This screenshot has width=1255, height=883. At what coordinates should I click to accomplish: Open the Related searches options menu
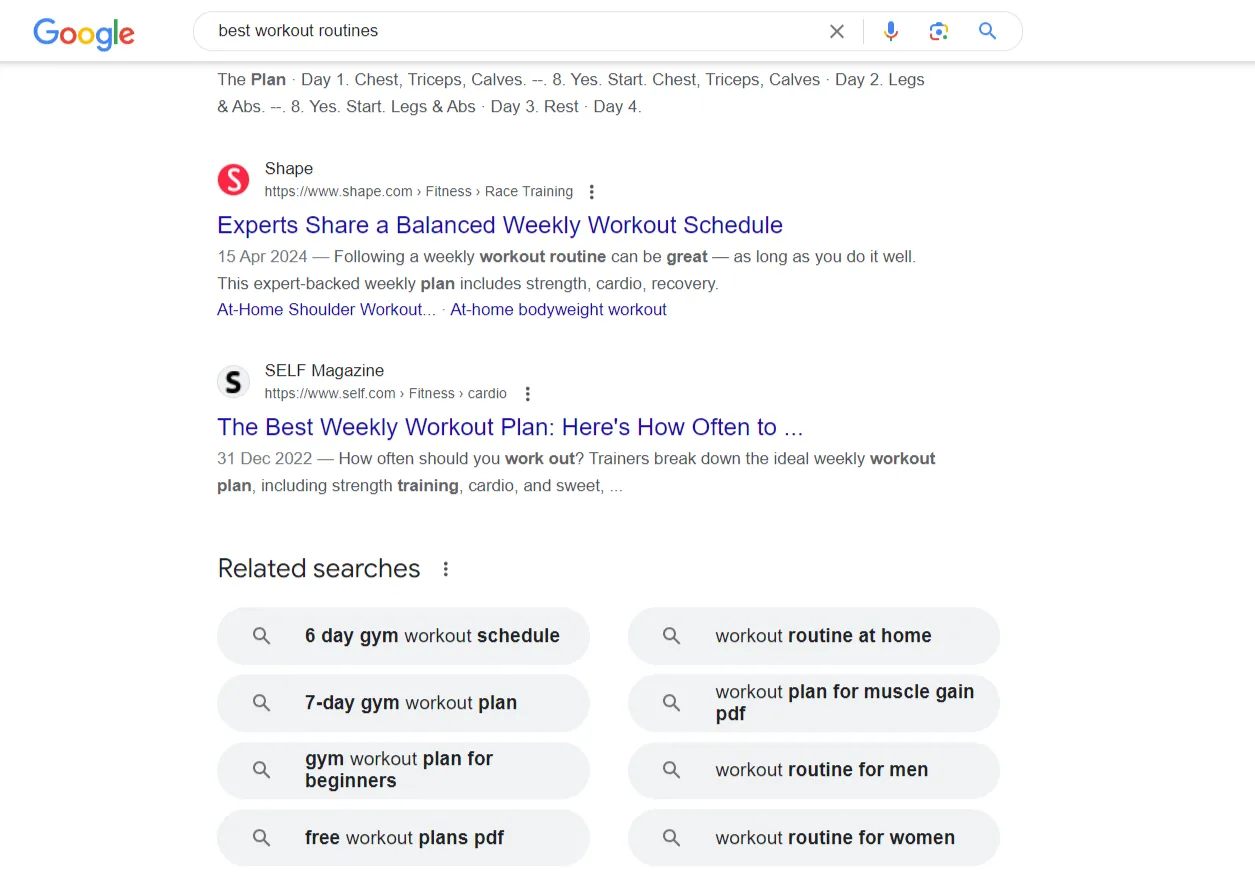pyautogui.click(x=446, y=568)
